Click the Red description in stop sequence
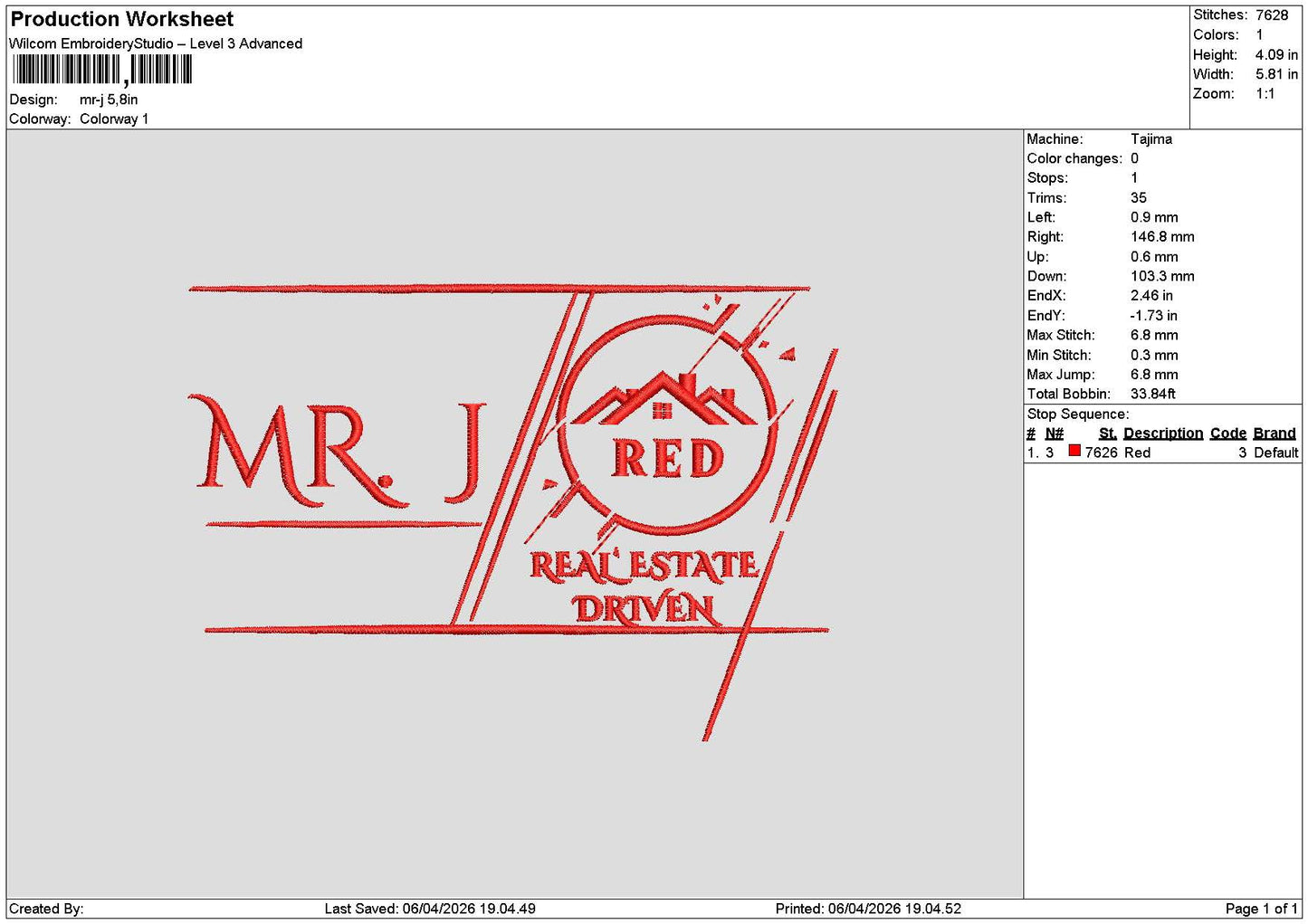 (1138, 452)
